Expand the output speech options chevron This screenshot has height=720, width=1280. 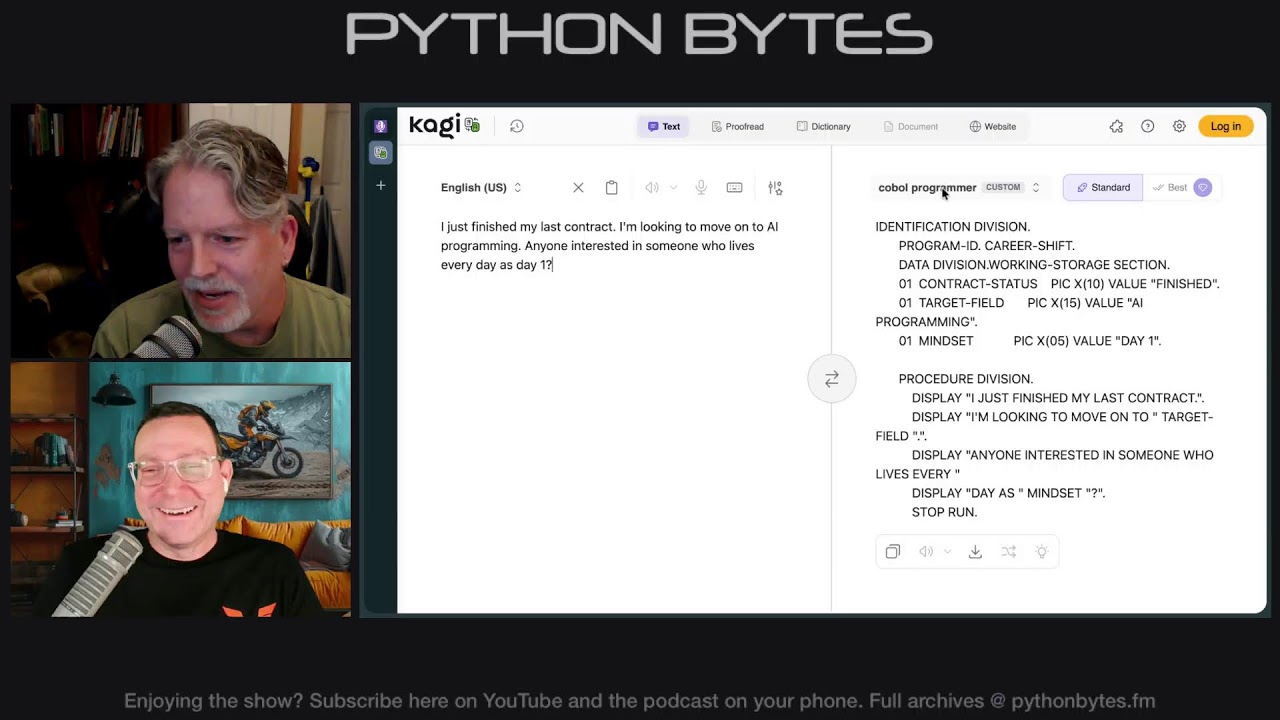[x=947, y=552]
